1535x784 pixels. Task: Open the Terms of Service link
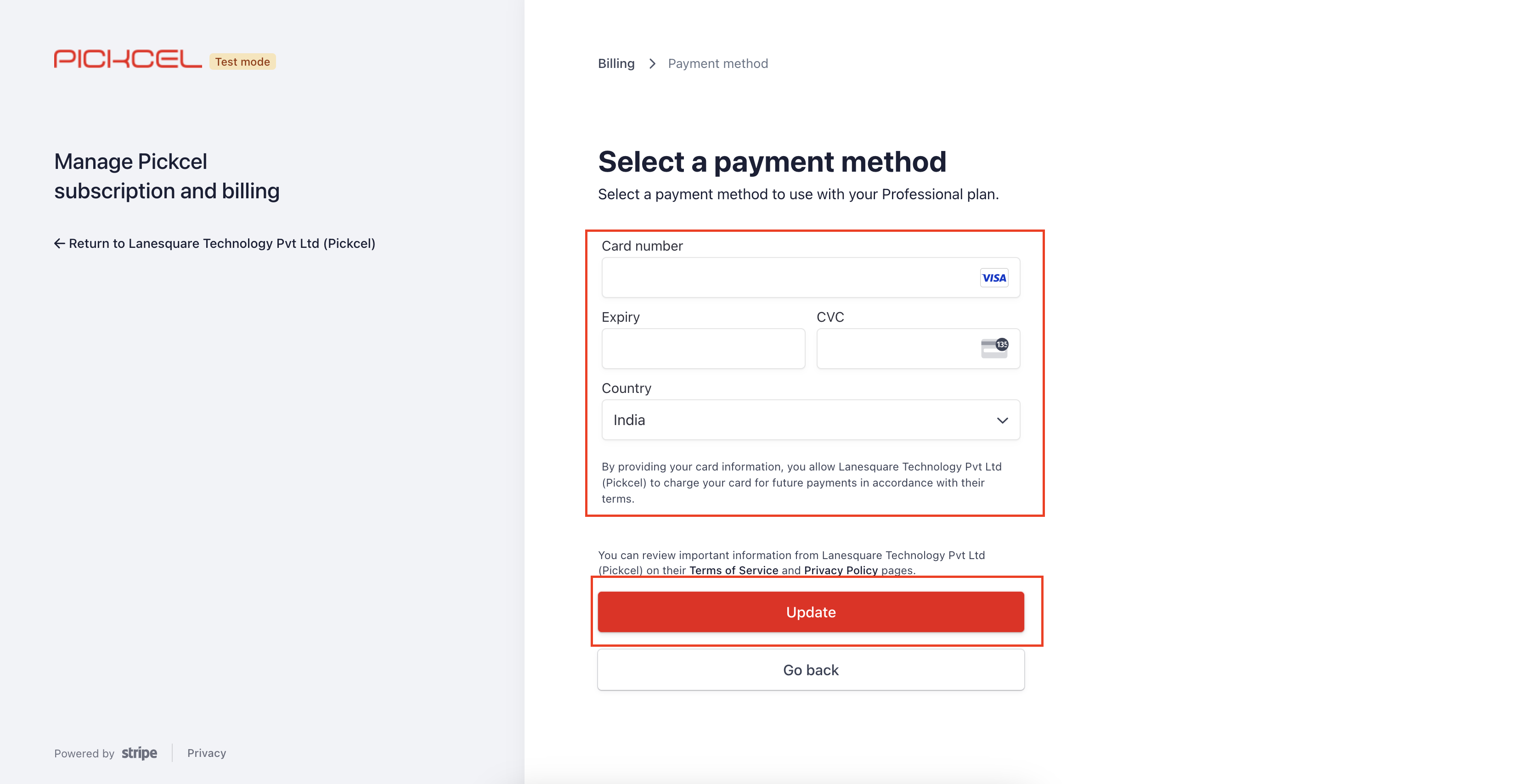click(x=734, y=570)
